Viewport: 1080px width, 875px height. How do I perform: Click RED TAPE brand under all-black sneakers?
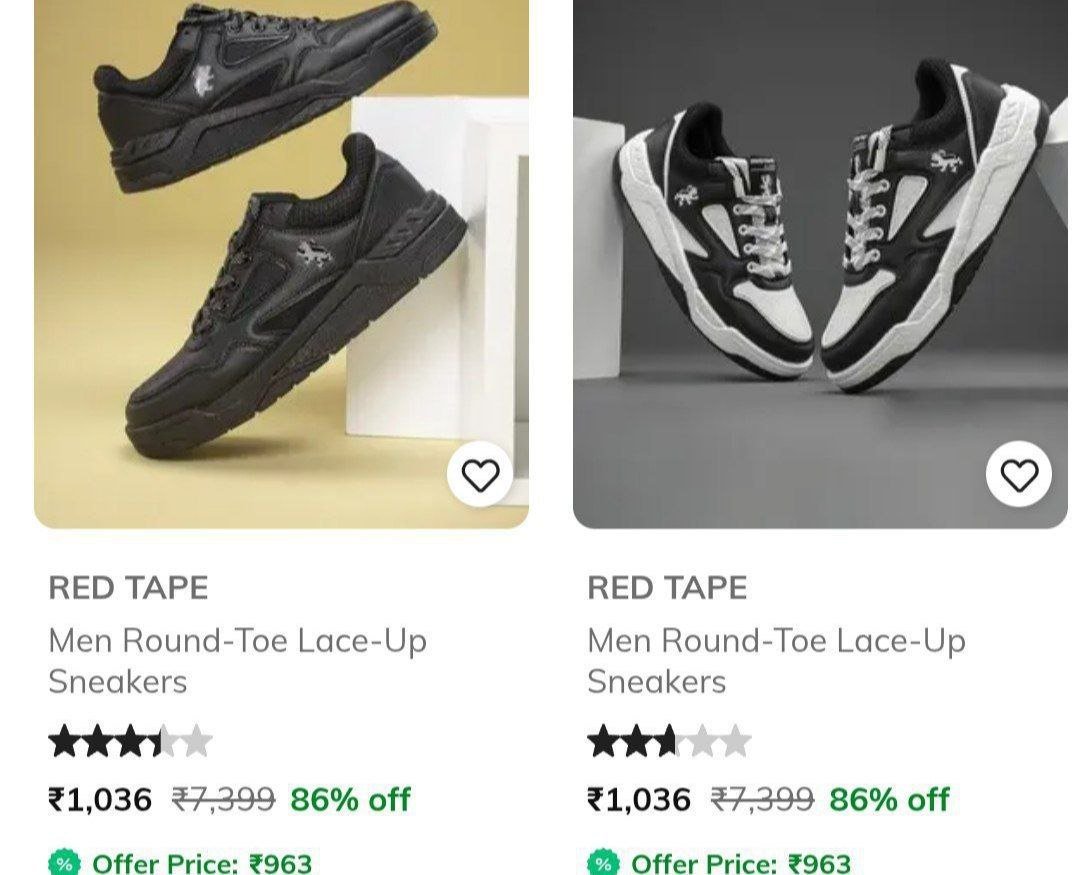(128, 587)
